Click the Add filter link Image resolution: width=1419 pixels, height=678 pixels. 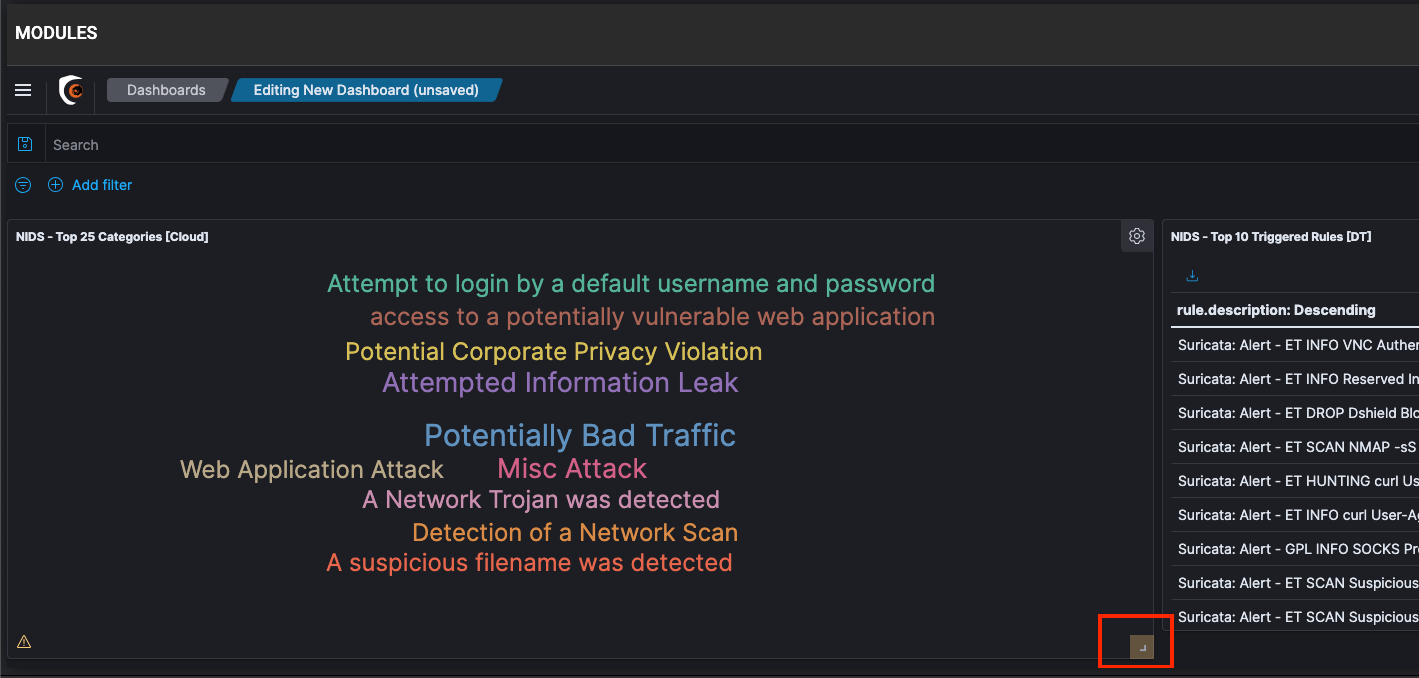[101, 185]
